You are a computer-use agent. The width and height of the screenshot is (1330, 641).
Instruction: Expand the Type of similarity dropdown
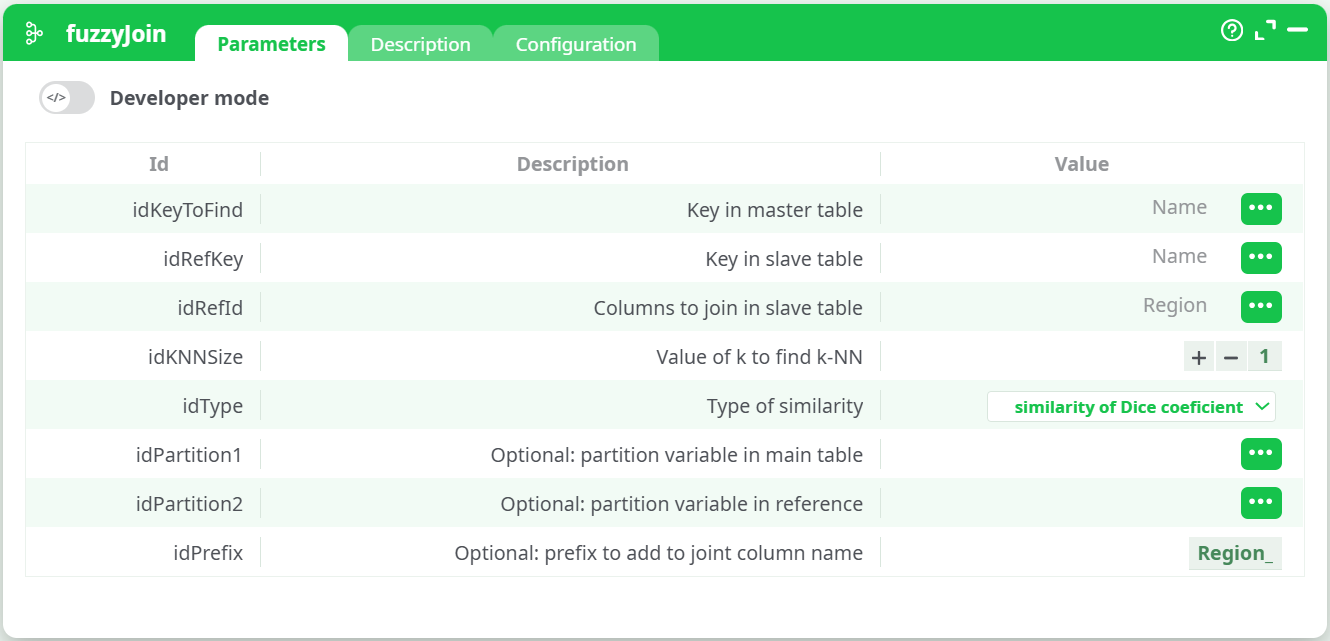[x=1131, y=407]
